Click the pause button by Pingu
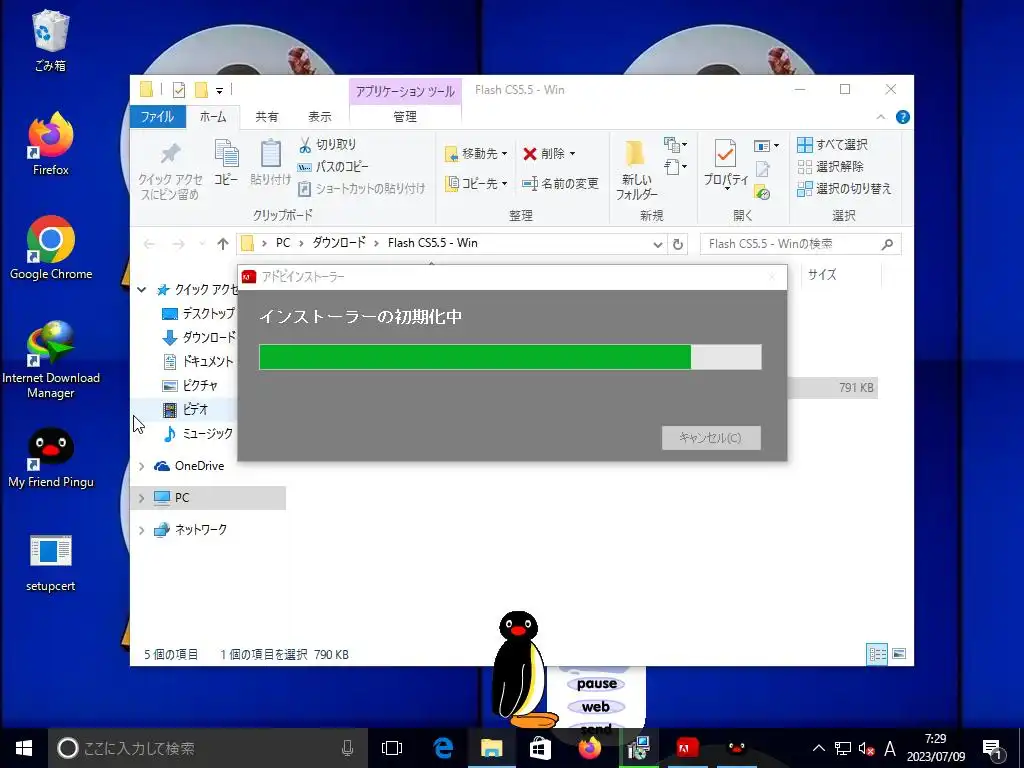1024x768 pixels. point(597,684)
